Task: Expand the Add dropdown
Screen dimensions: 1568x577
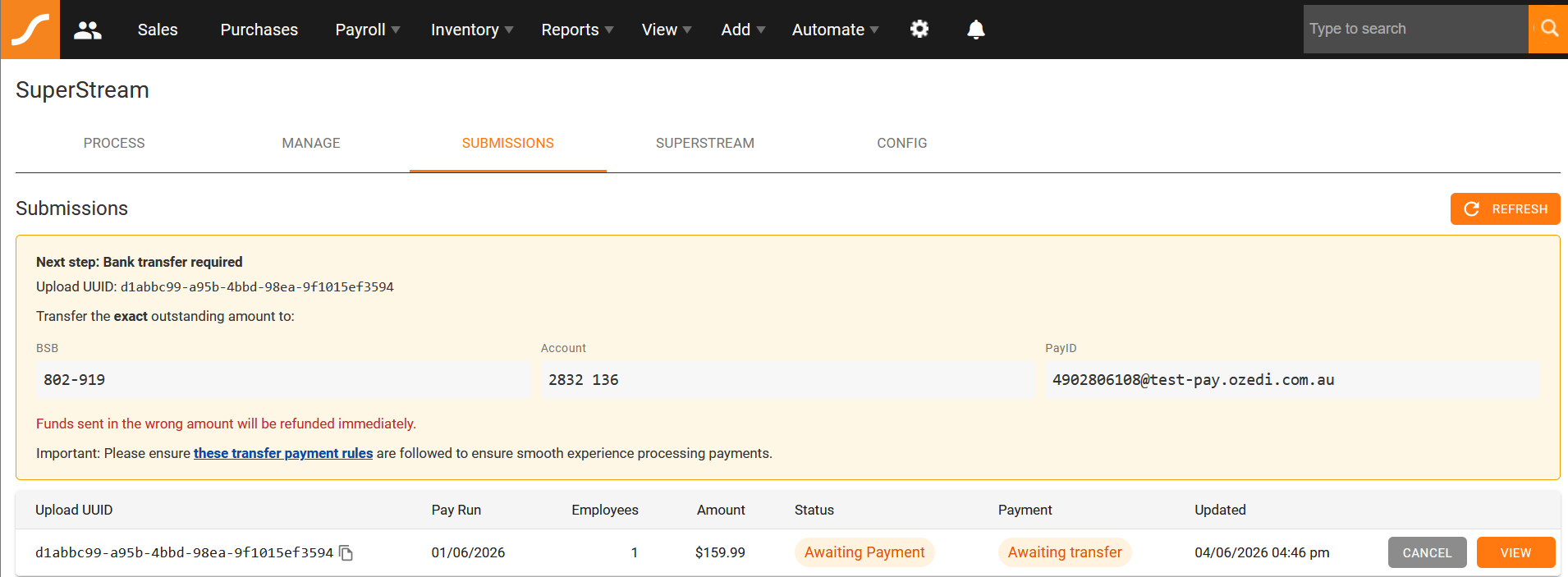Action: point(743,30)
